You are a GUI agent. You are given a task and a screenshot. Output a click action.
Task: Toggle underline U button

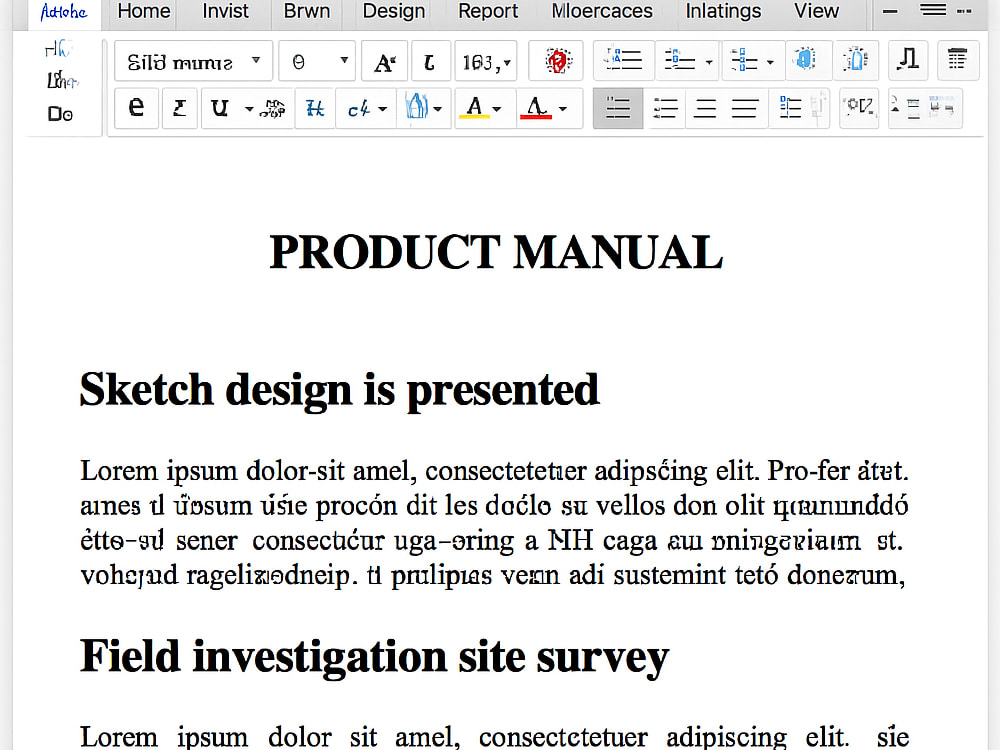coord(220,108)
